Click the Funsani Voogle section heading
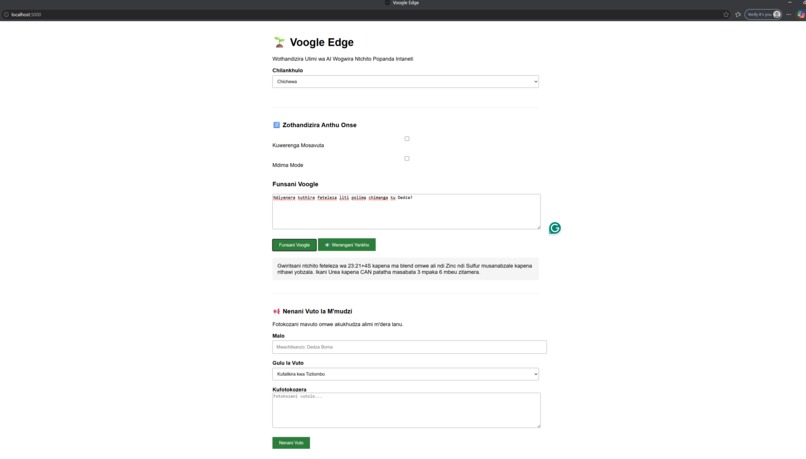 coord(295,184)
